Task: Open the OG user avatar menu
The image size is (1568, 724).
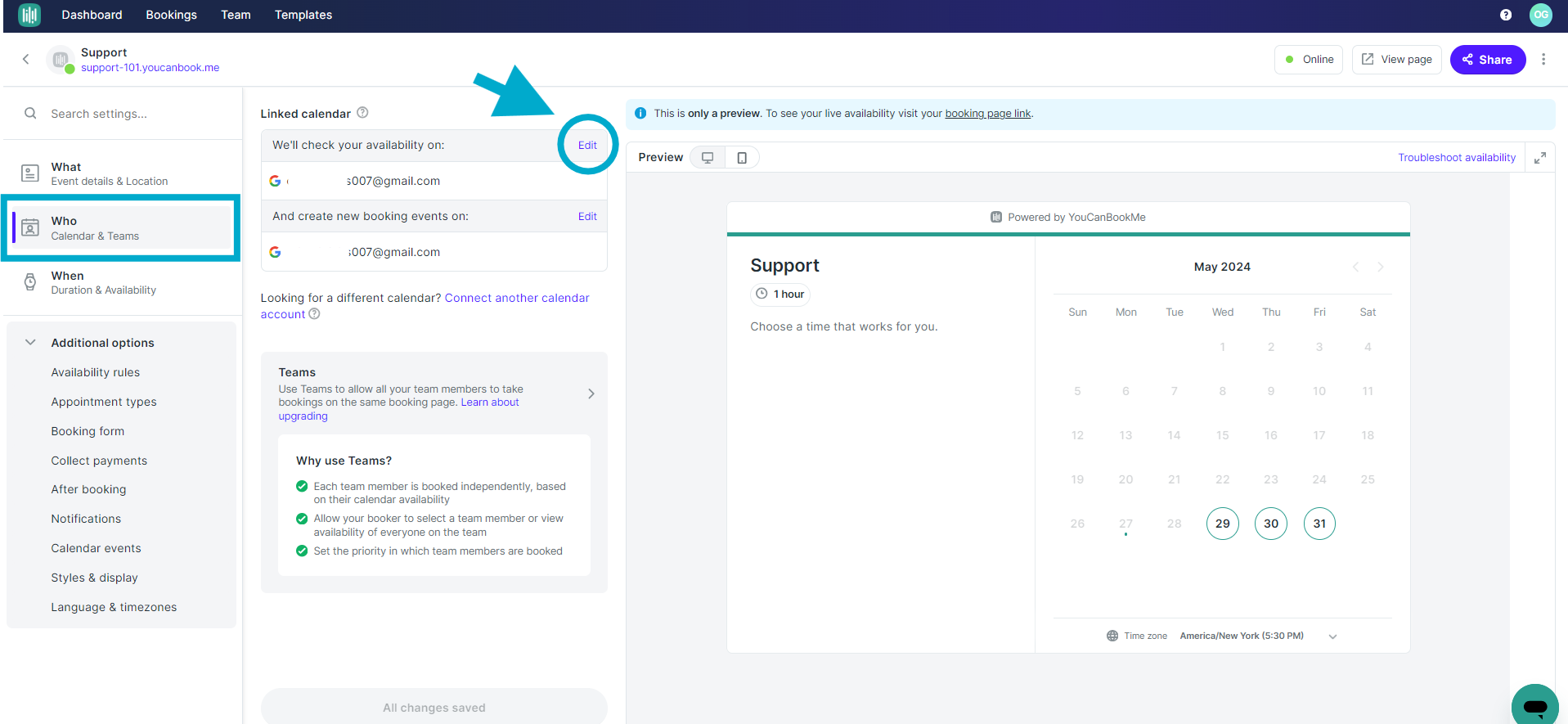Action: tap(1541, 15)
